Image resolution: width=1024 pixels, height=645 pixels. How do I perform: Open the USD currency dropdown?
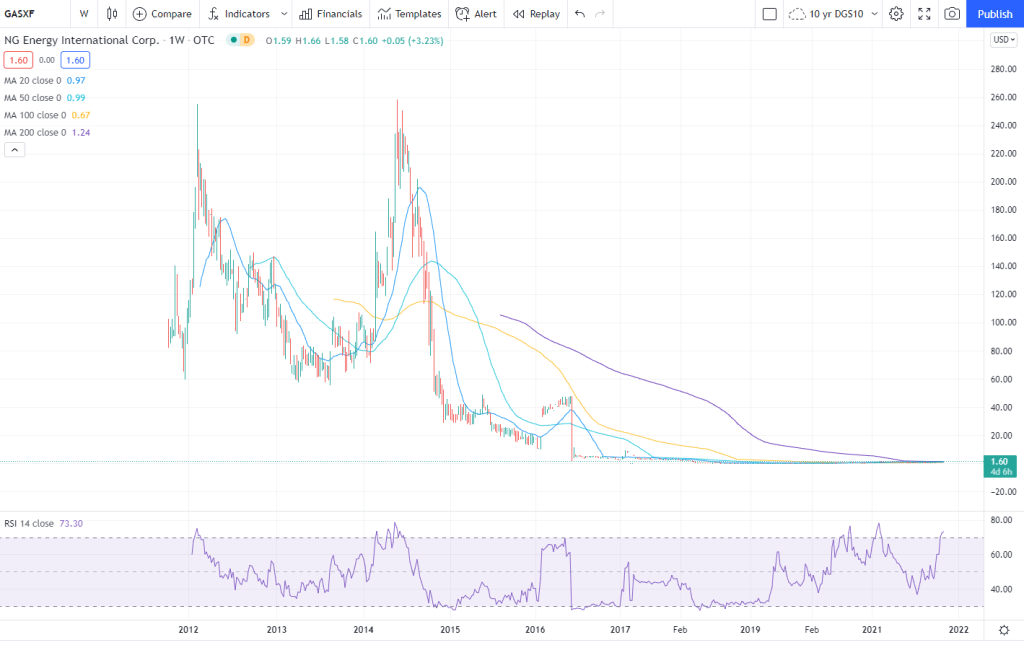pos(1002,40)
